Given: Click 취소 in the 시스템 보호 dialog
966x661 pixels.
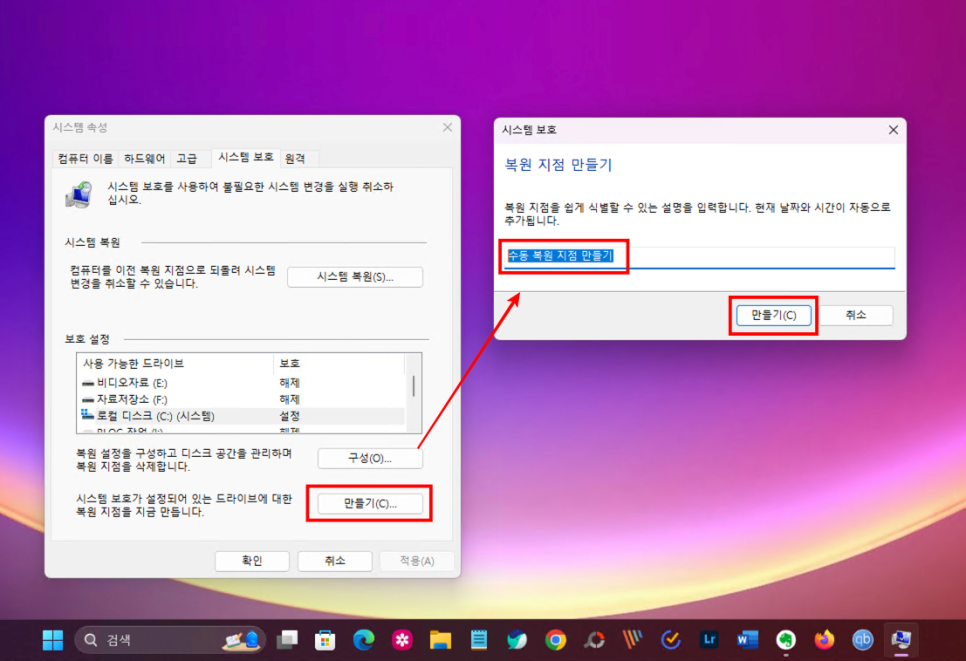Looking at the screenshot, I should pos(856,315).
